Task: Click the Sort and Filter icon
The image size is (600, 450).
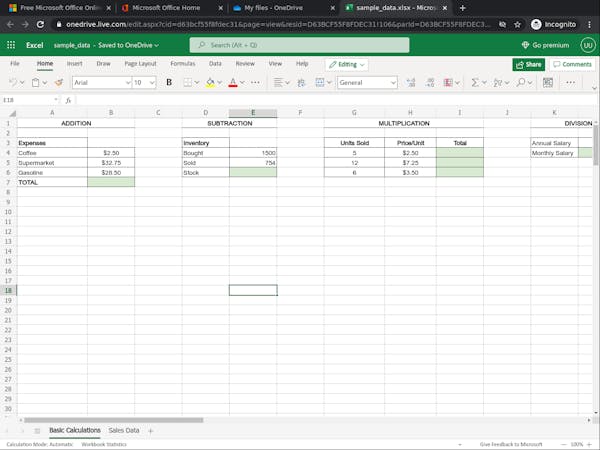Action: (497, 82)
